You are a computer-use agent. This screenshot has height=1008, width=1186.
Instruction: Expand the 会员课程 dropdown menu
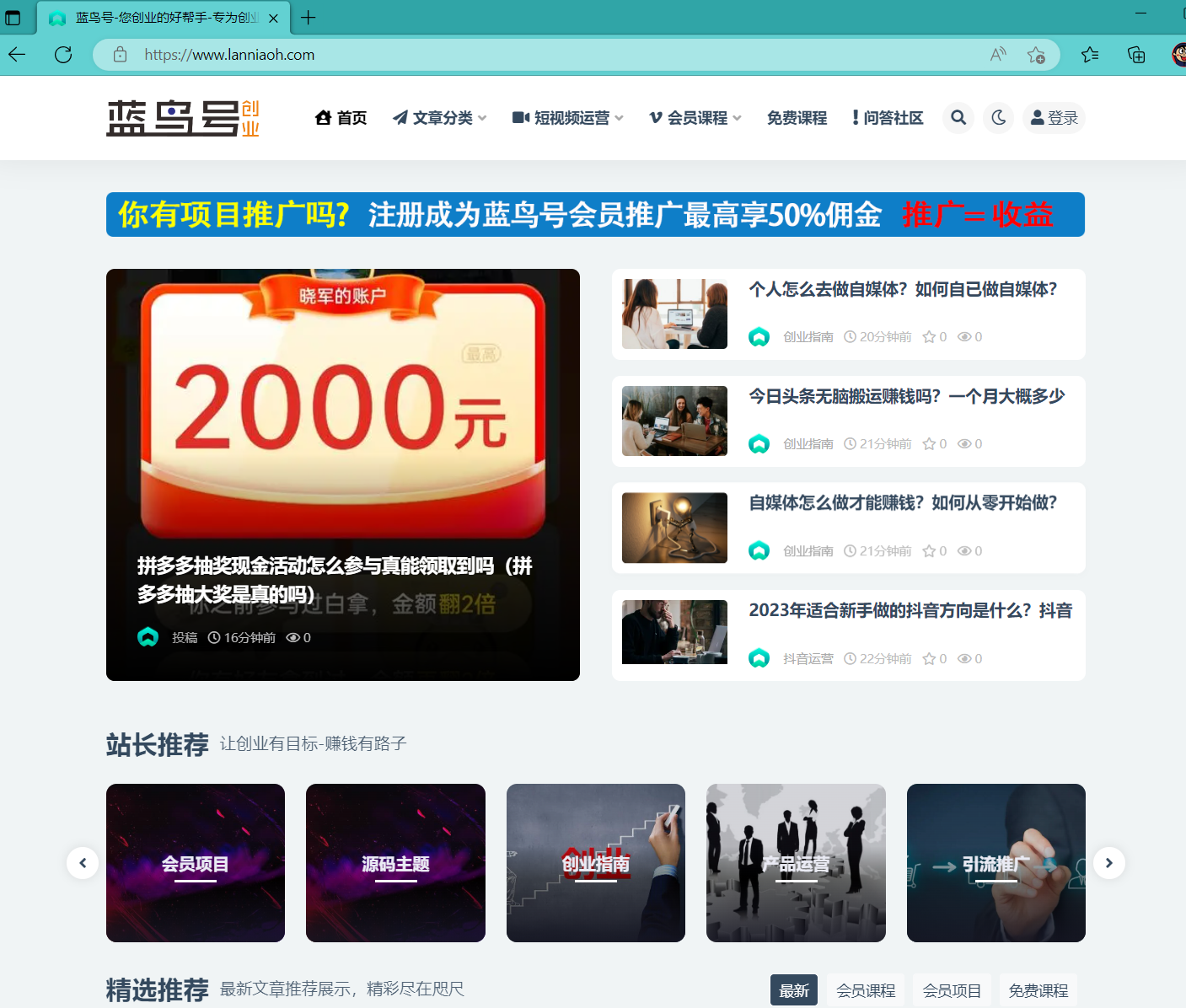pos(695,118)
